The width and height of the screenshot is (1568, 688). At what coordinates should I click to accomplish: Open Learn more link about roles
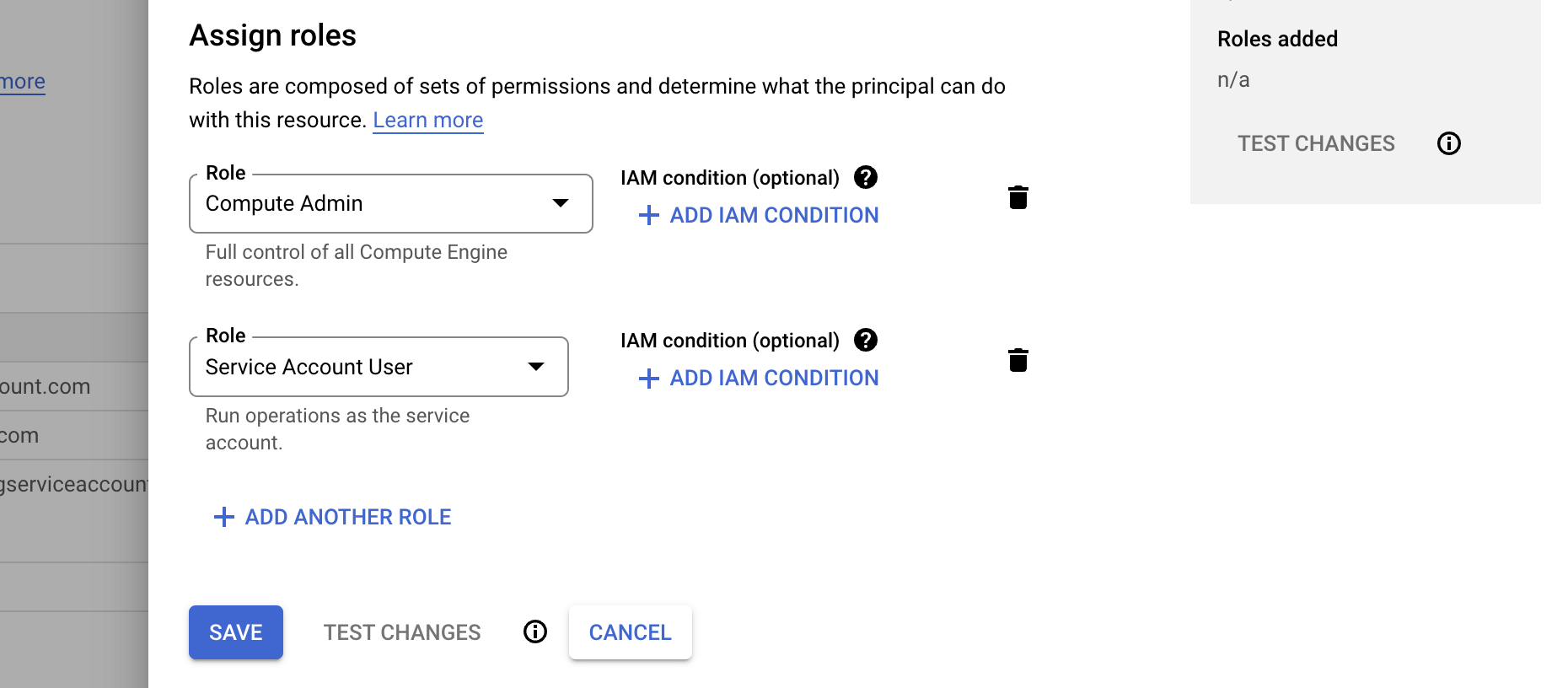pyautogui.click(x=427, y=120)
